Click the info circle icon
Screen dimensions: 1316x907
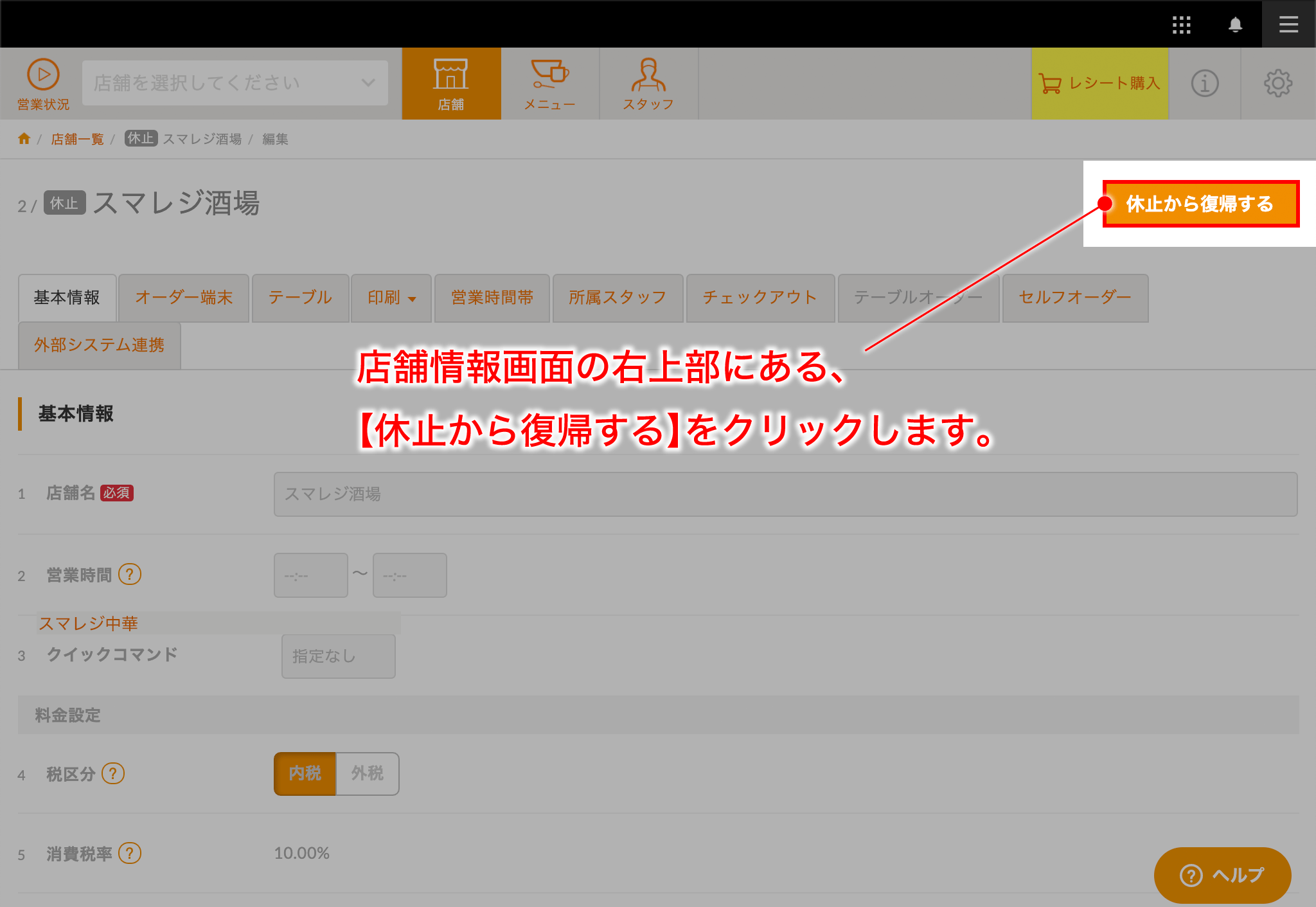[1205, 83]
